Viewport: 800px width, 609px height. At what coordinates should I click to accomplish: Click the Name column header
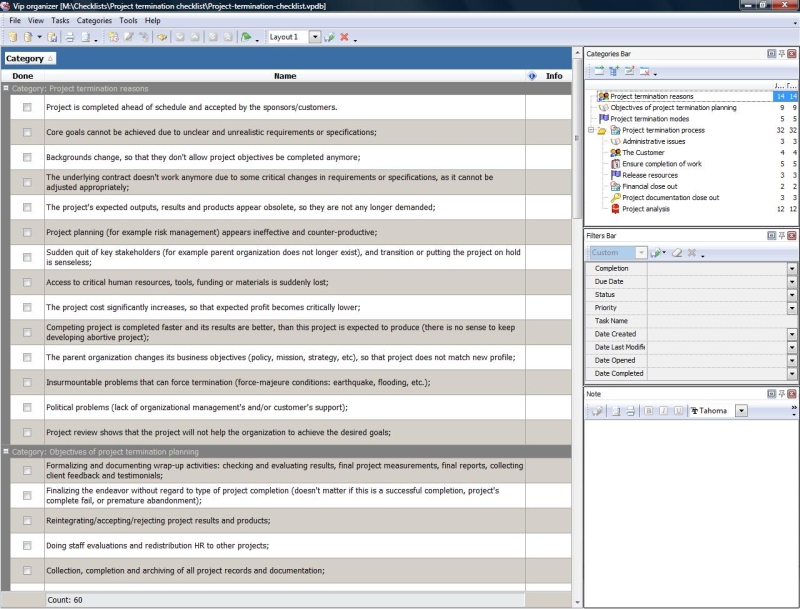(285, 75)
